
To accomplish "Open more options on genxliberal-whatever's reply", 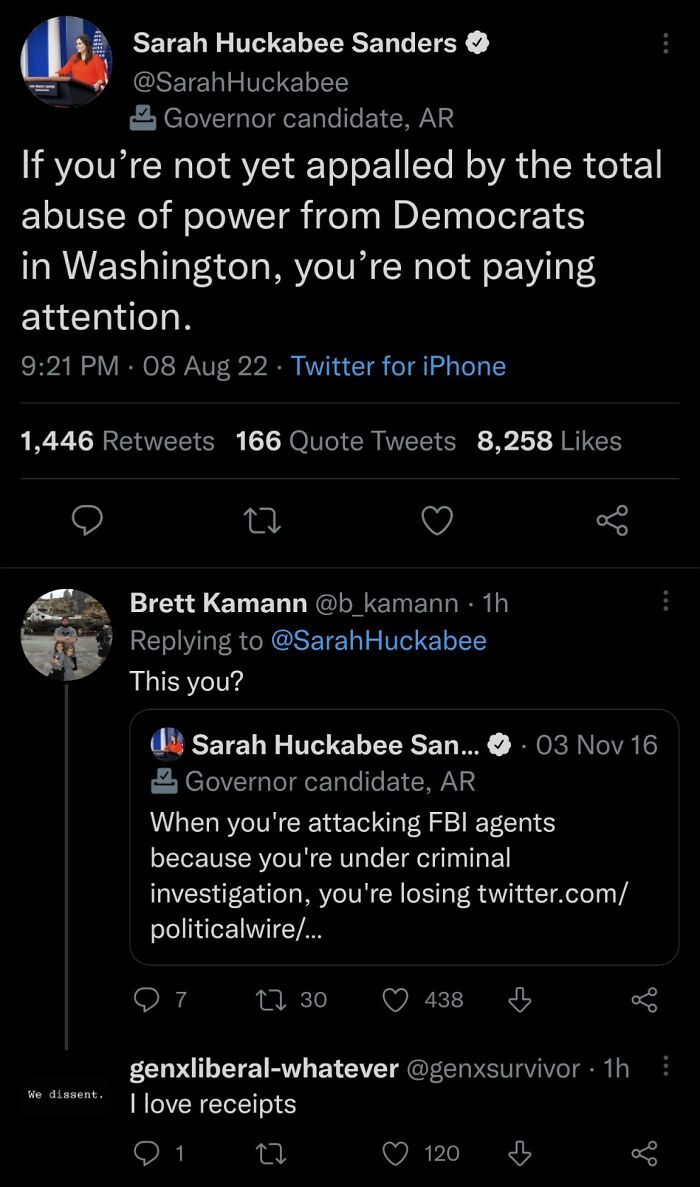I will coord(666,1066).
